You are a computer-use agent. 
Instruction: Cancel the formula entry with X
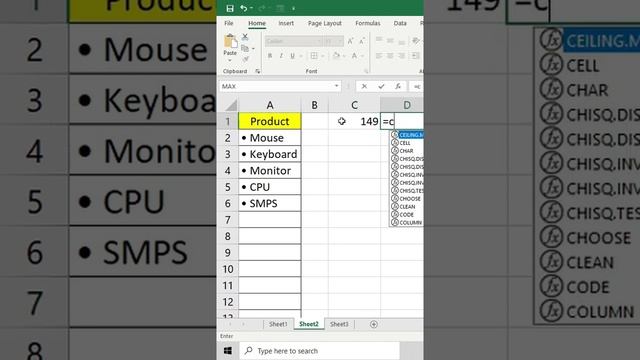coord(364,86)
